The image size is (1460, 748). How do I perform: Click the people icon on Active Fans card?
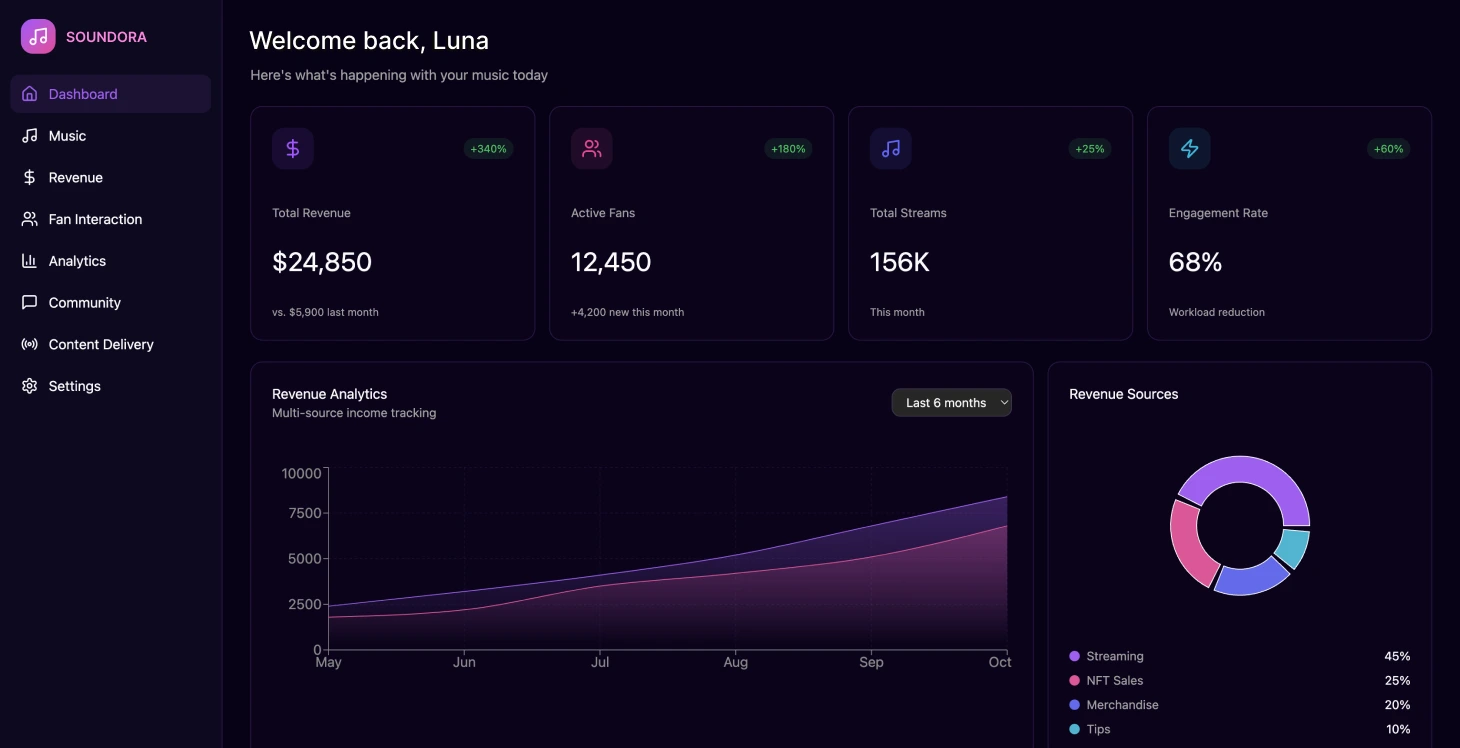(592, 149)
